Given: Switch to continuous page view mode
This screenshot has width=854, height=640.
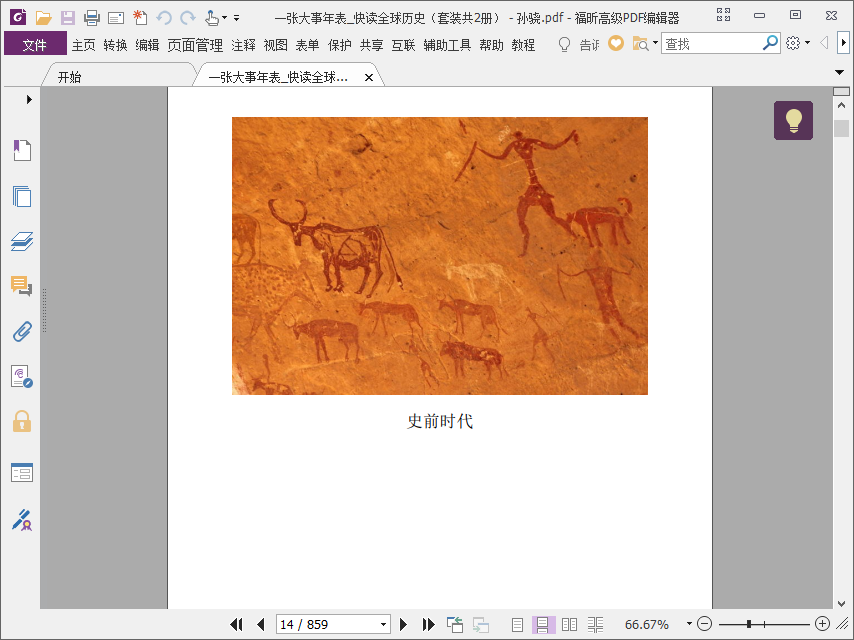Looking at the screenshot, I should point(543,624).
